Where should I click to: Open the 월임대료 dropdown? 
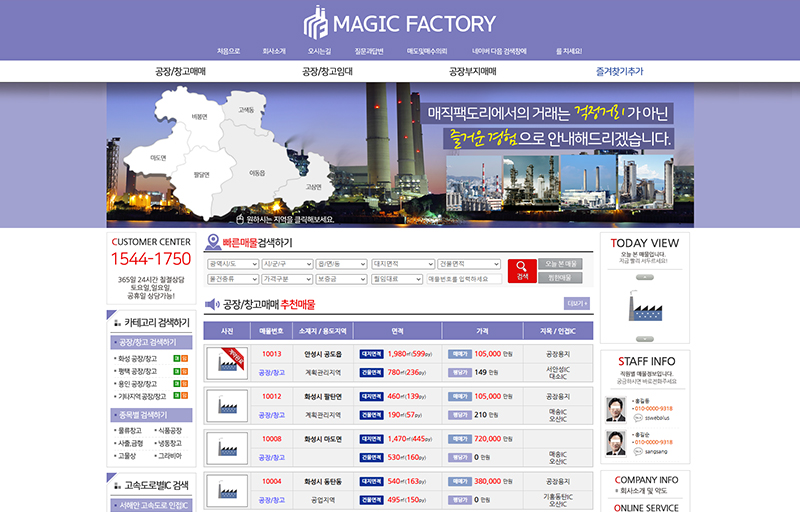(397, 279)
